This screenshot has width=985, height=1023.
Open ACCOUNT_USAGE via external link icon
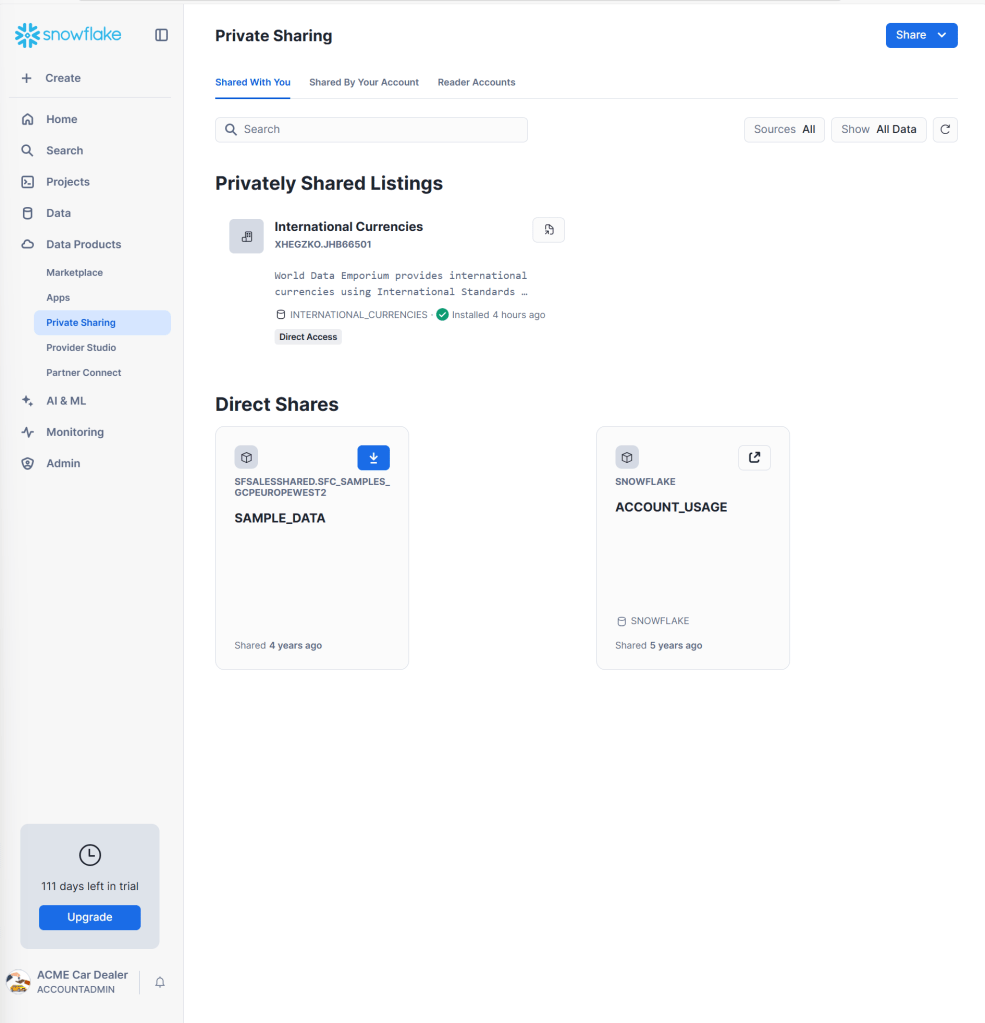click(x=754, y=457)
